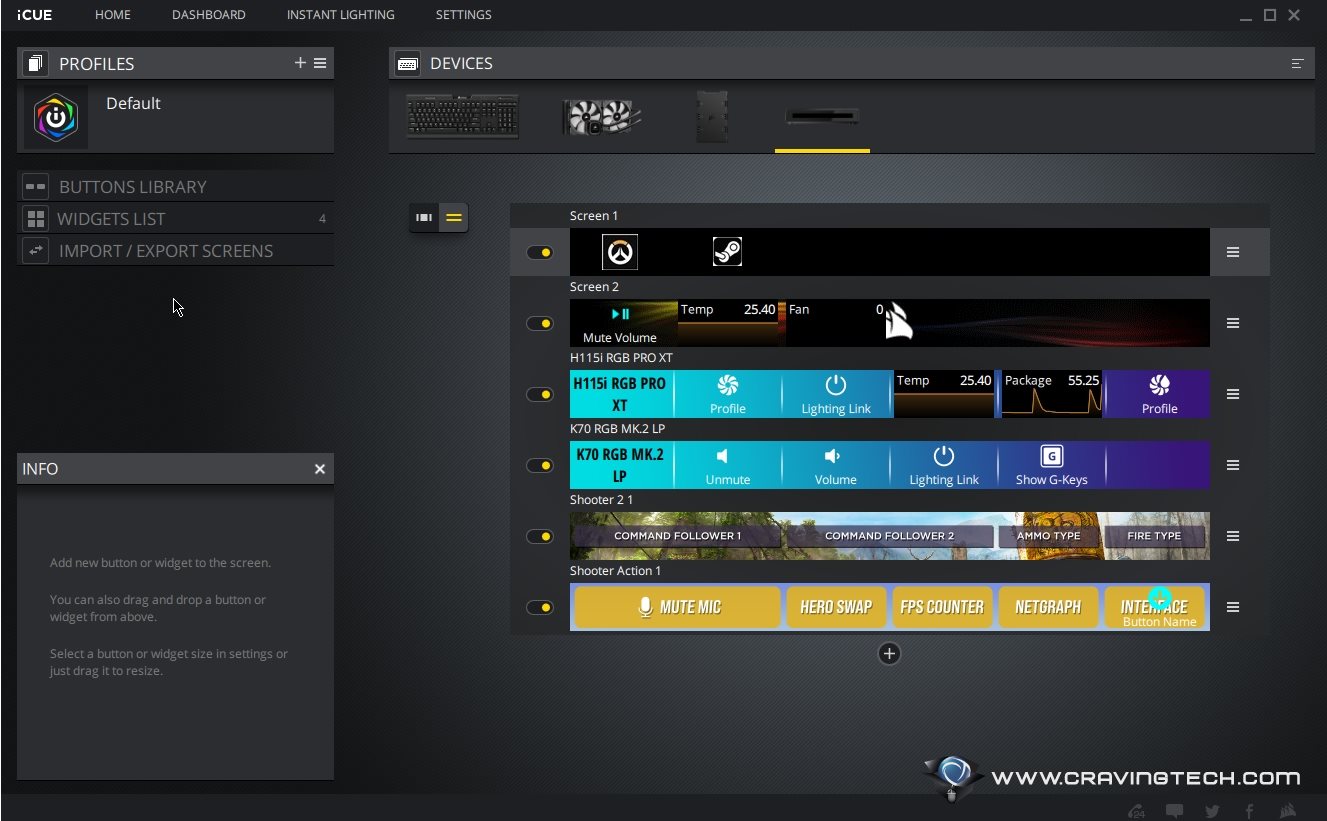Open the Dashboard tab
Viewport: 1327px width, 821px height.
pos(209,15)
